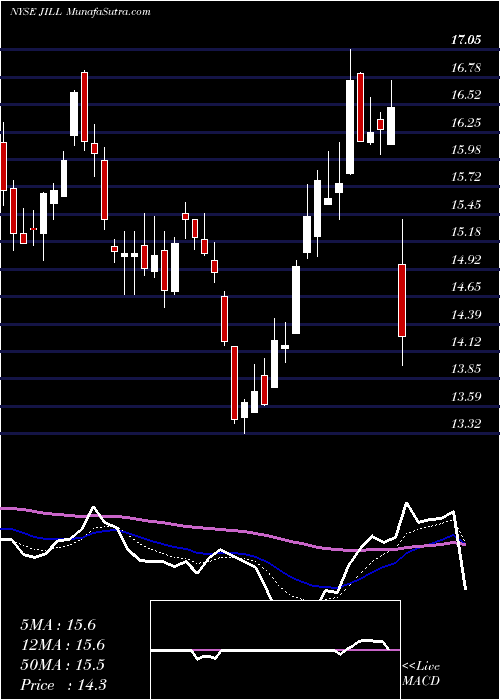Click the 5MA : 15.6 reading
Screen dimensions: 500x700
[x=58, y=625]
